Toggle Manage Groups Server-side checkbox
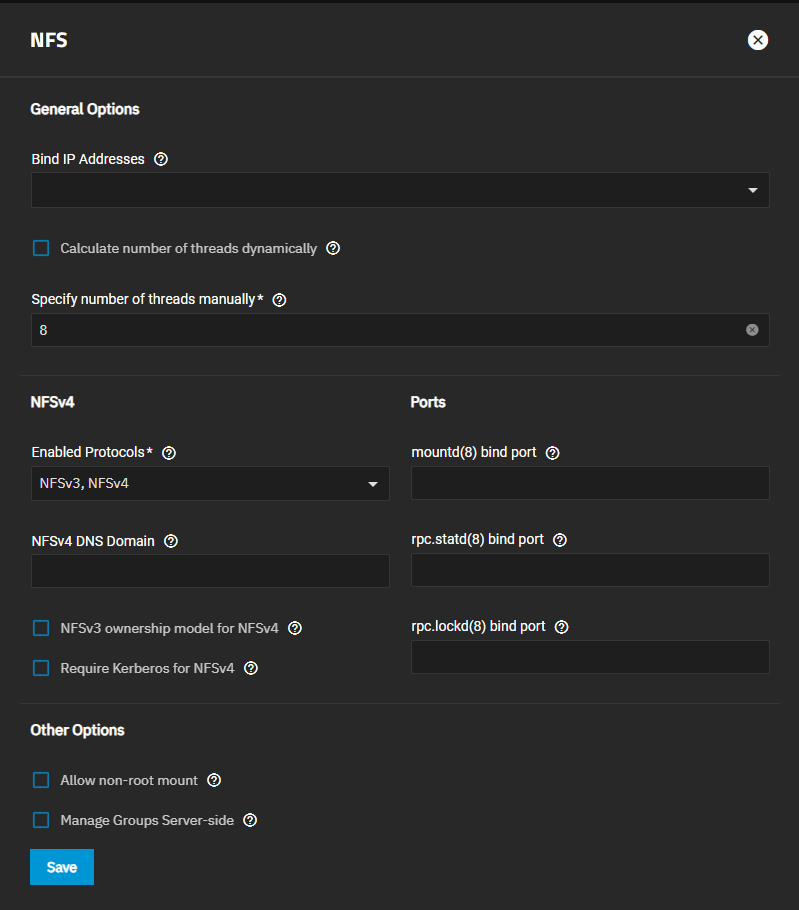799x910 pixels. [41, 821]
